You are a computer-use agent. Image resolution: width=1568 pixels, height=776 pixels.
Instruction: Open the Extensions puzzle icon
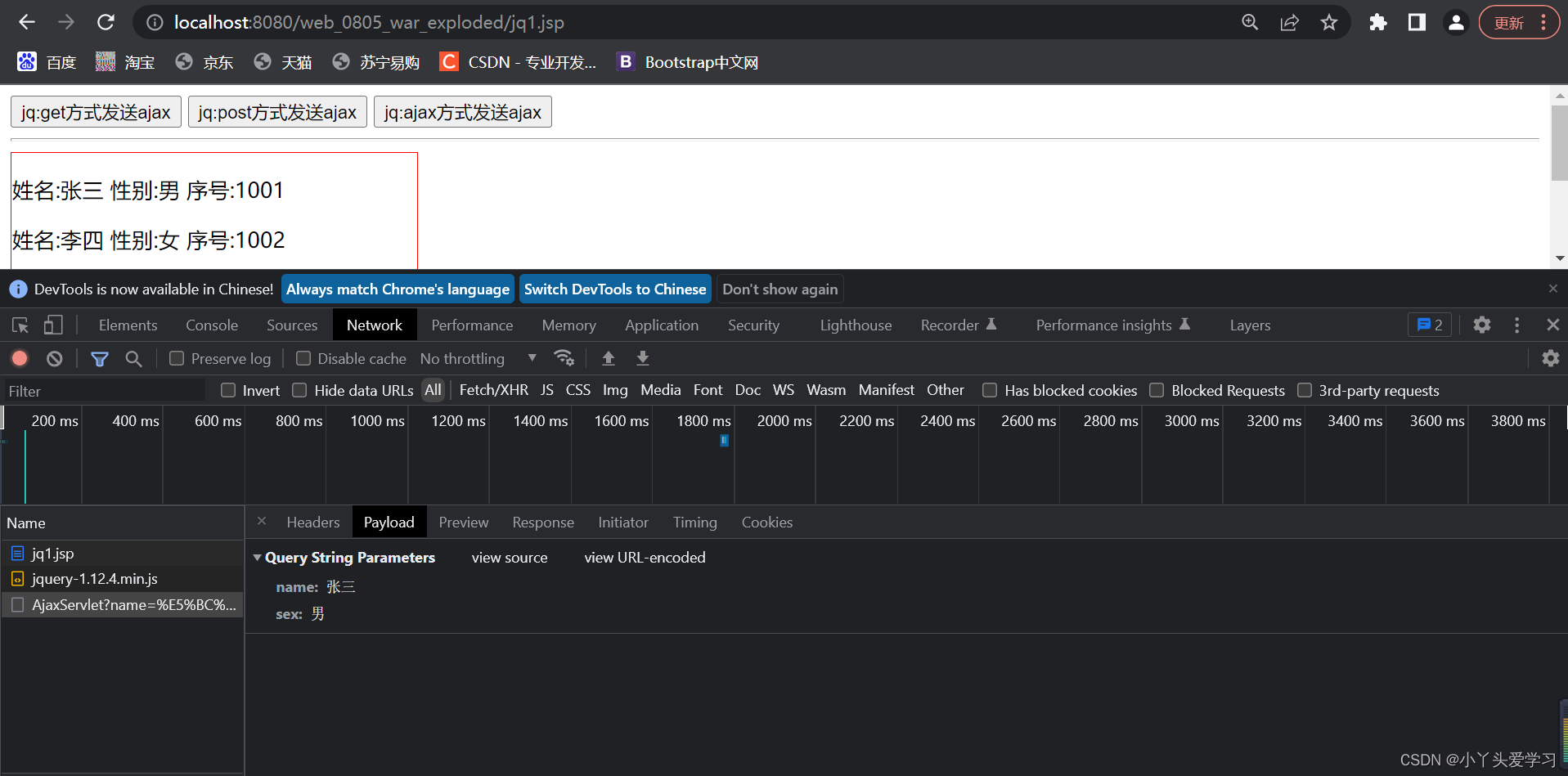point(1377,22)
